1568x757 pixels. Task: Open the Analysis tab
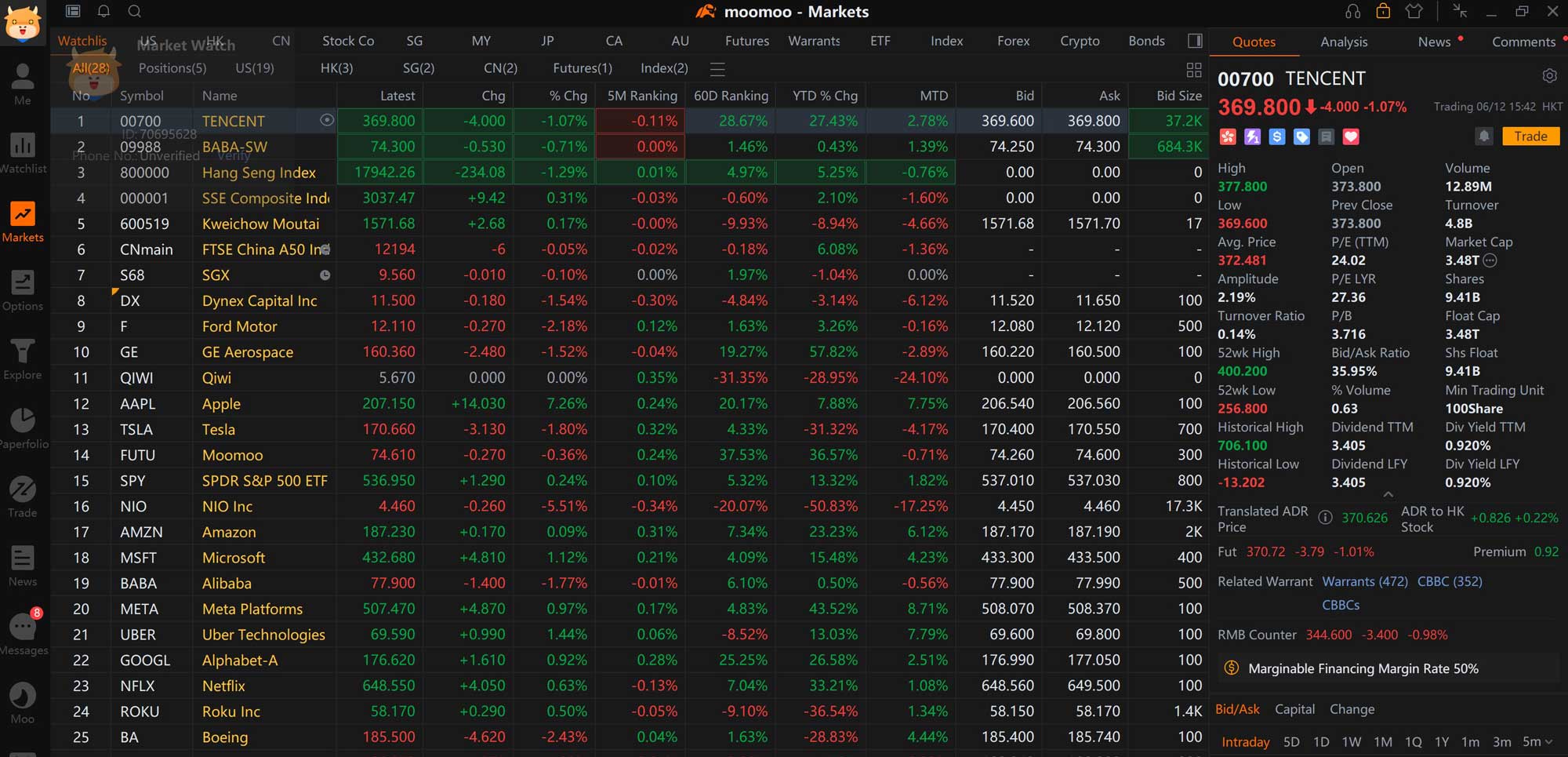pyautogui.click(x=1344, y=42)
